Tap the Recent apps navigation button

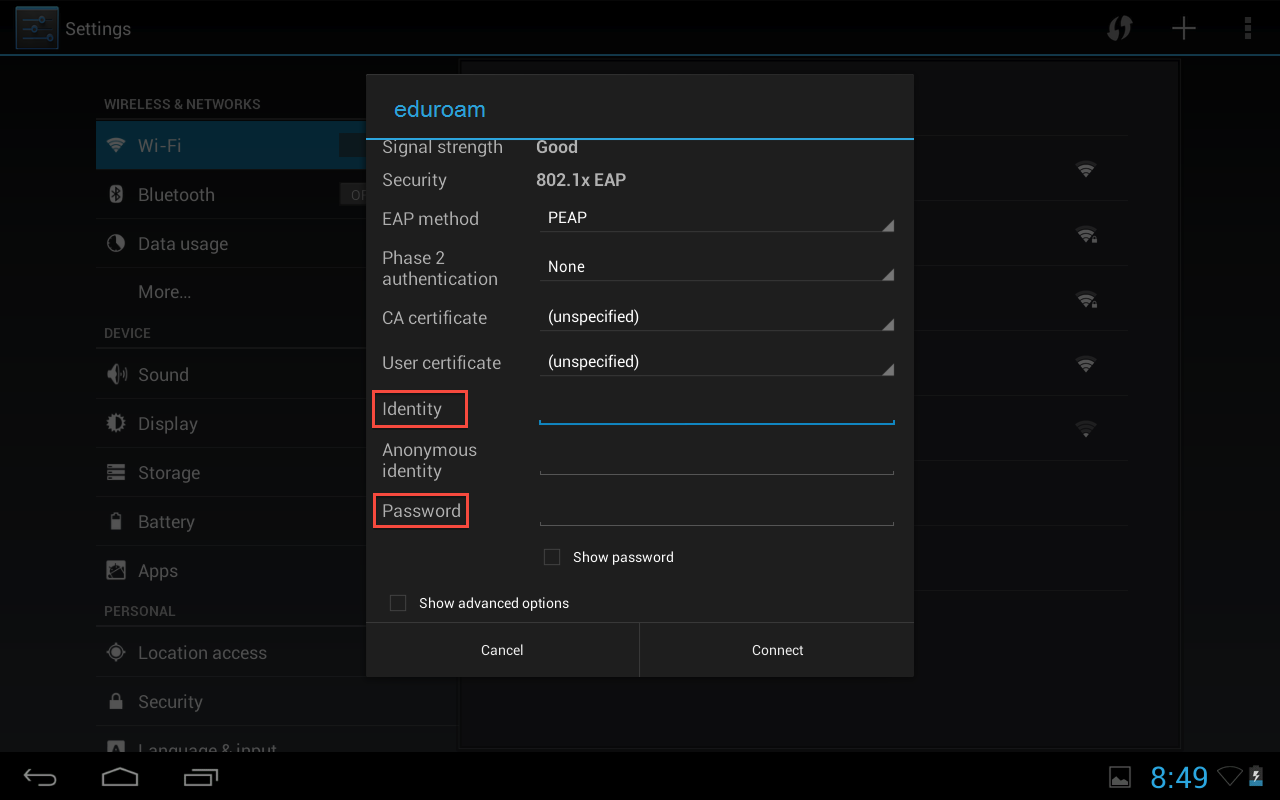coord(201,777)
